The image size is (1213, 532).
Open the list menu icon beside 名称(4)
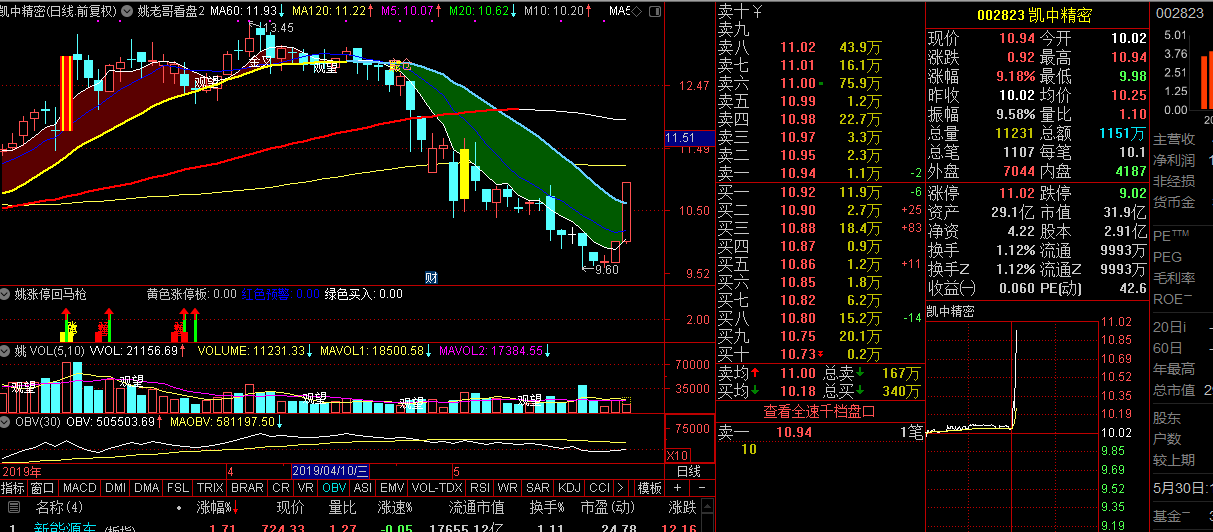pos(14,507)
